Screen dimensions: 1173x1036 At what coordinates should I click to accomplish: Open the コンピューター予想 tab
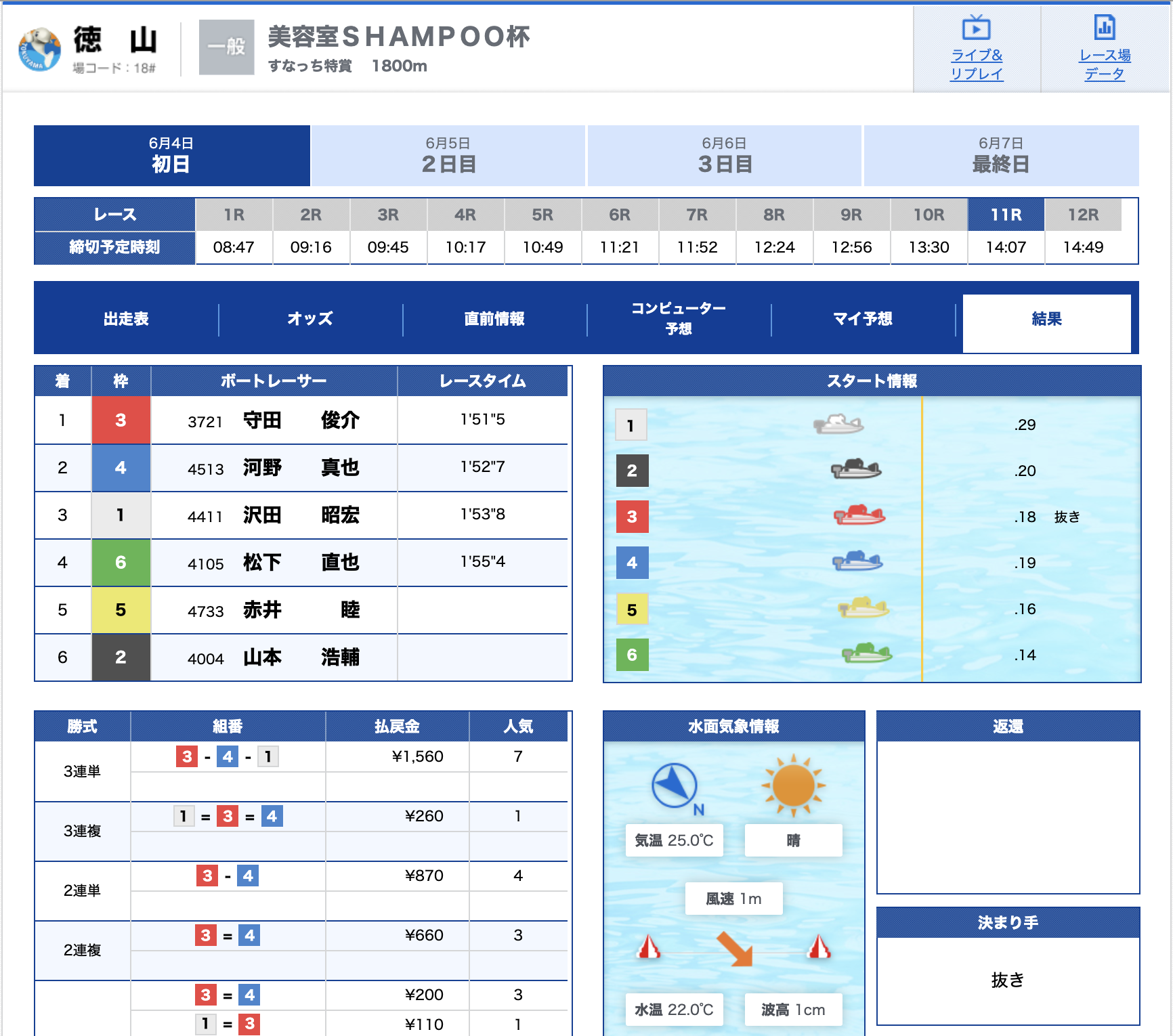point(679,319)
